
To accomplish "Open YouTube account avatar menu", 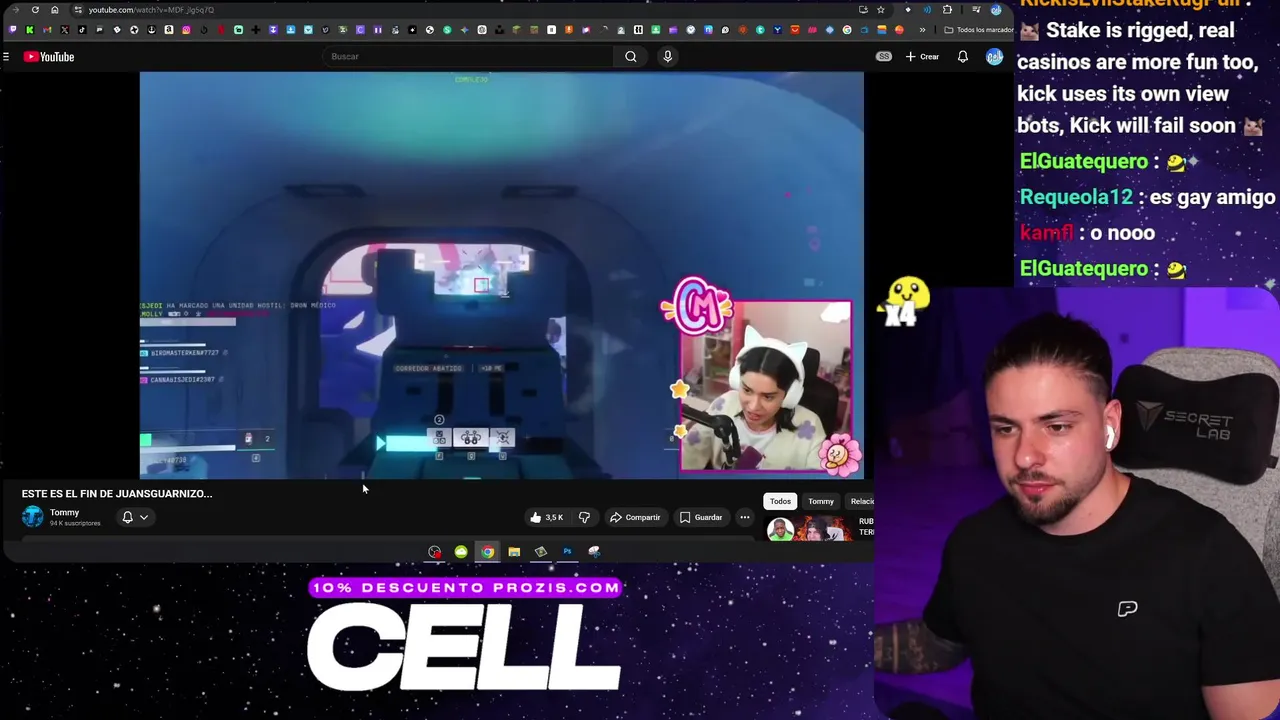I will point(994,57).
